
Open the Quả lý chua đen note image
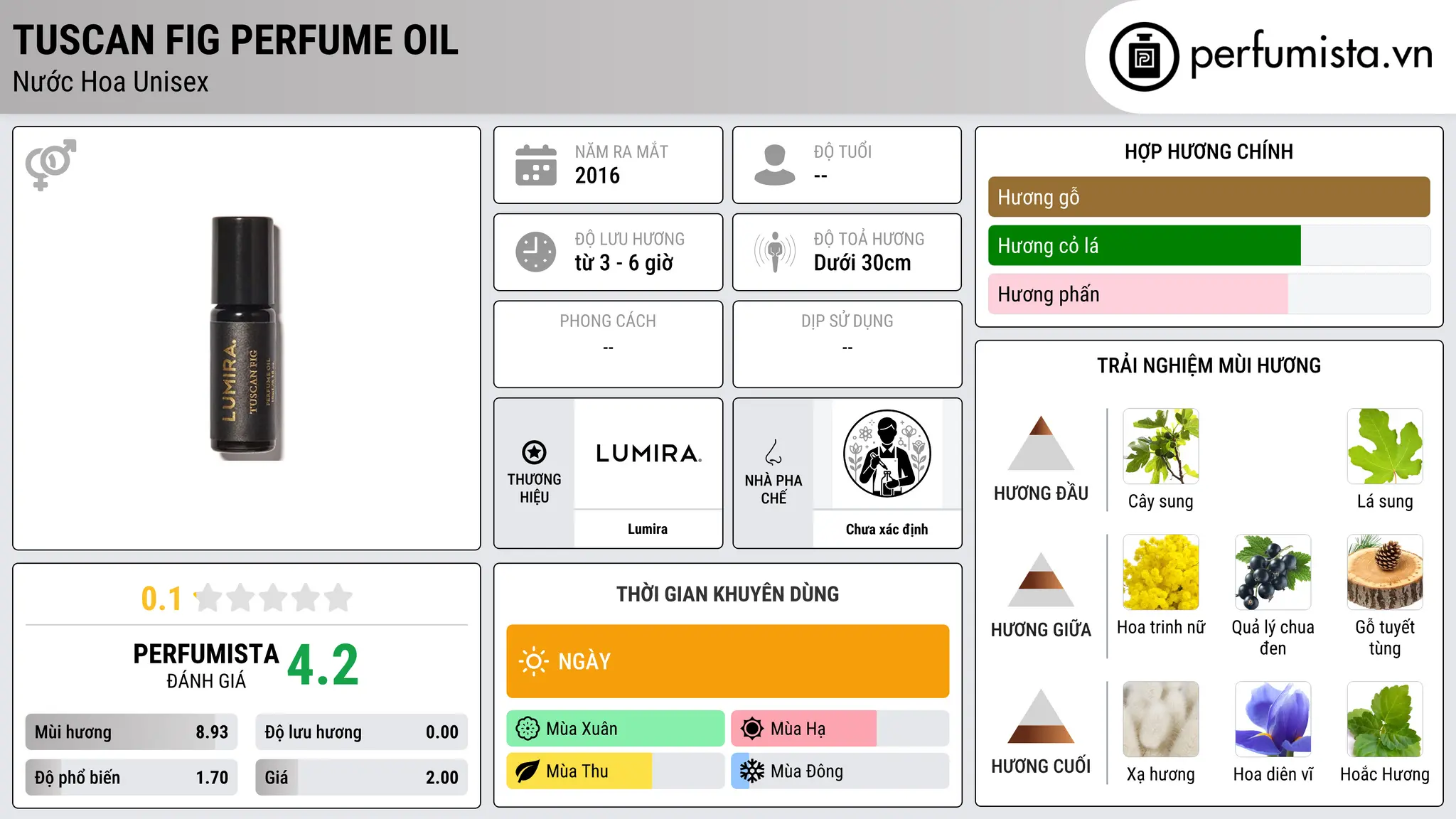(1273, 572)
